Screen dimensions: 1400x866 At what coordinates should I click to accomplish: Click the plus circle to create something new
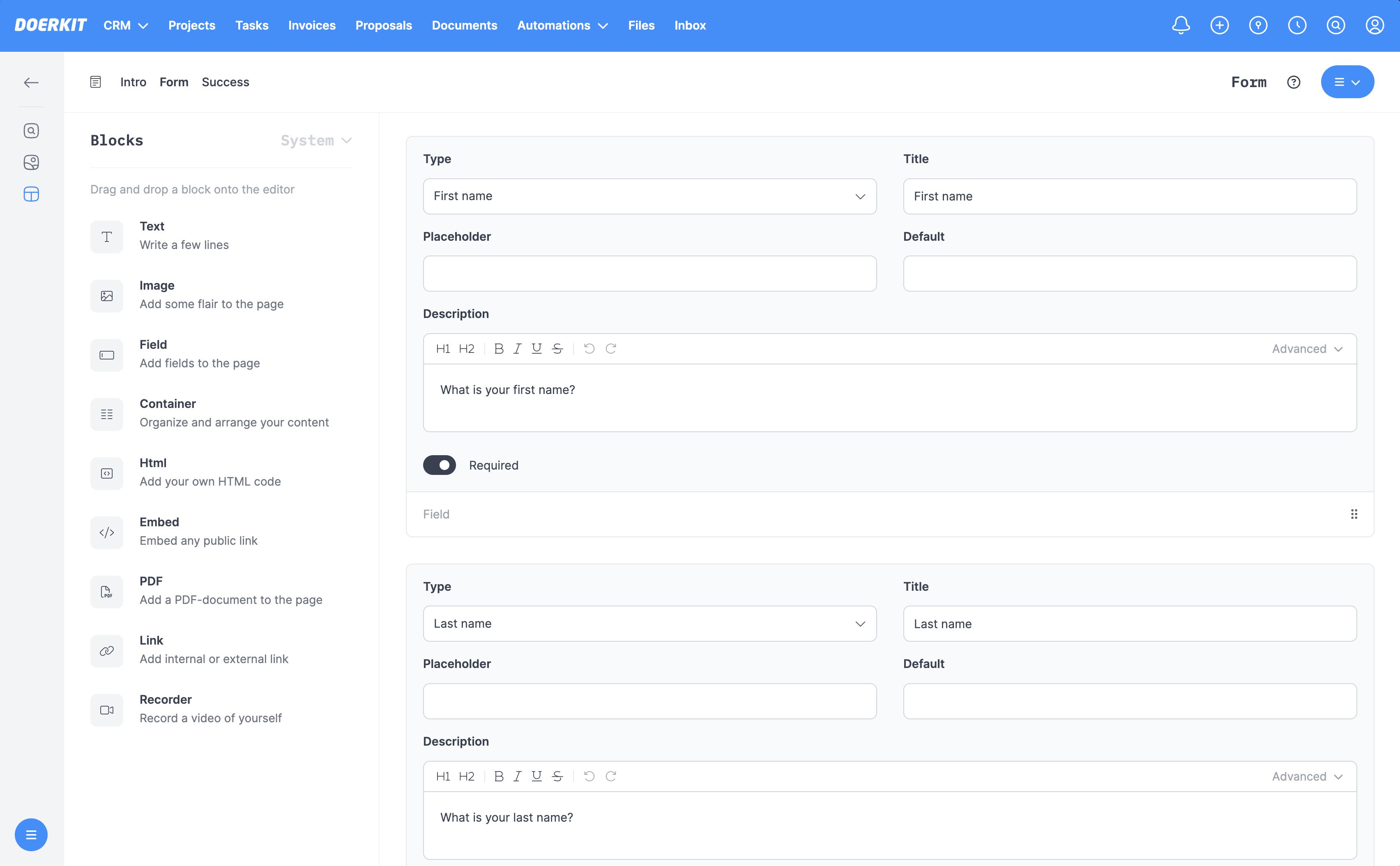coord(1219,25)
